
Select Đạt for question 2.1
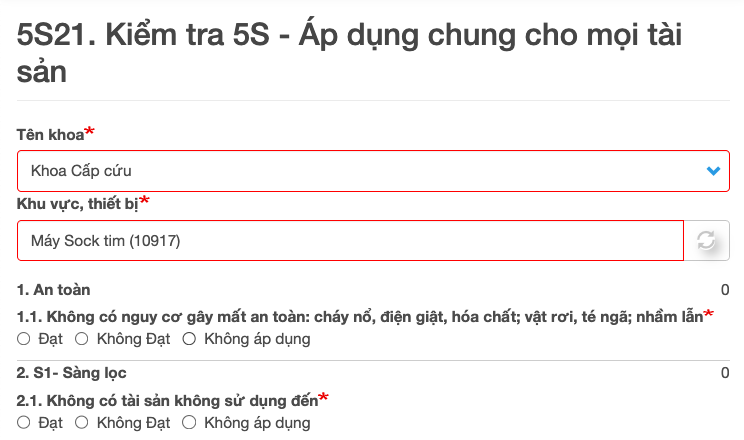coord(24,423)
